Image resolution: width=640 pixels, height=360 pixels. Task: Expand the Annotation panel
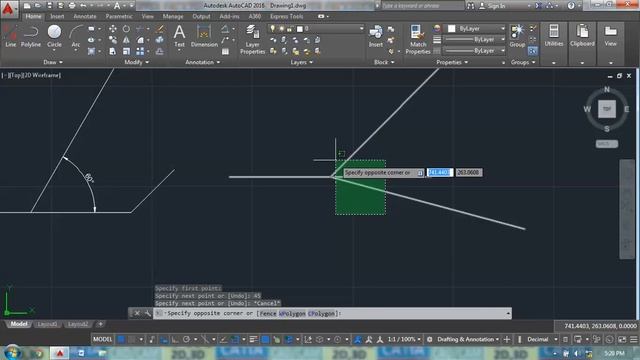(202, 62)
